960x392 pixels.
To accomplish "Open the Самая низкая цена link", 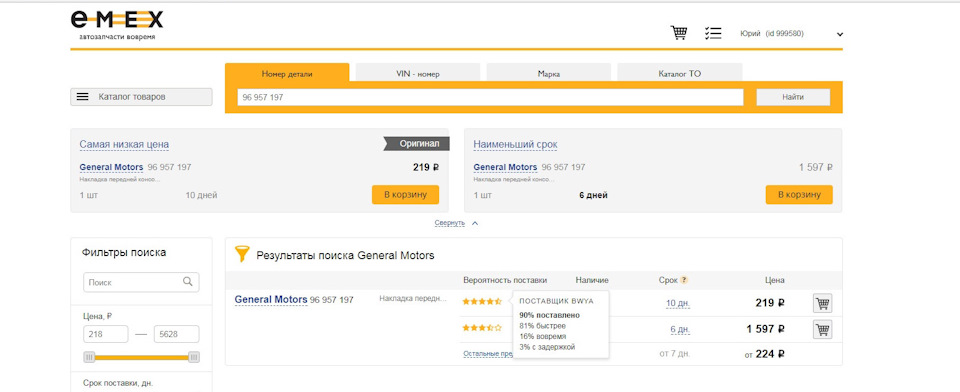I will [124, 145].
